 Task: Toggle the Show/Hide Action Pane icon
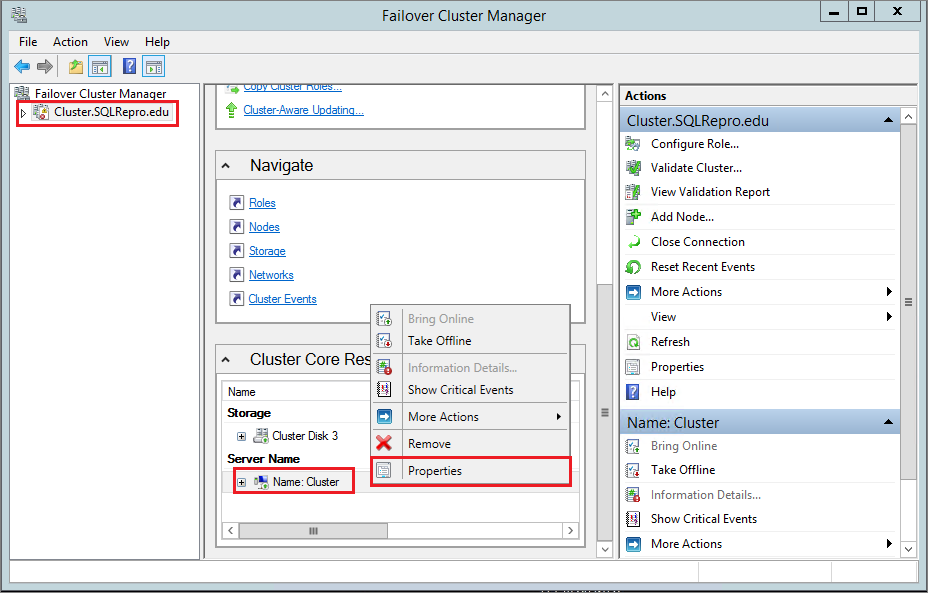(153, 66)
